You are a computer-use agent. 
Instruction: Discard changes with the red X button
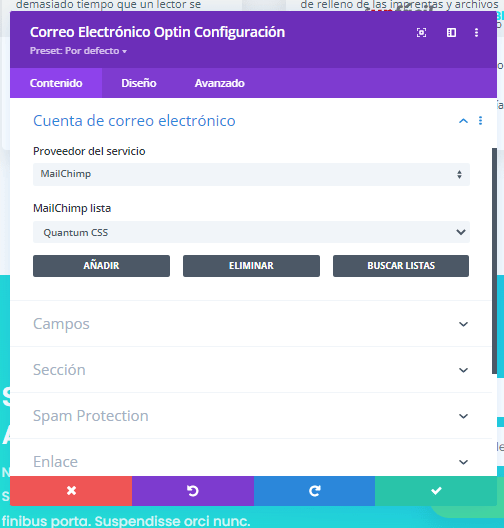71,491
